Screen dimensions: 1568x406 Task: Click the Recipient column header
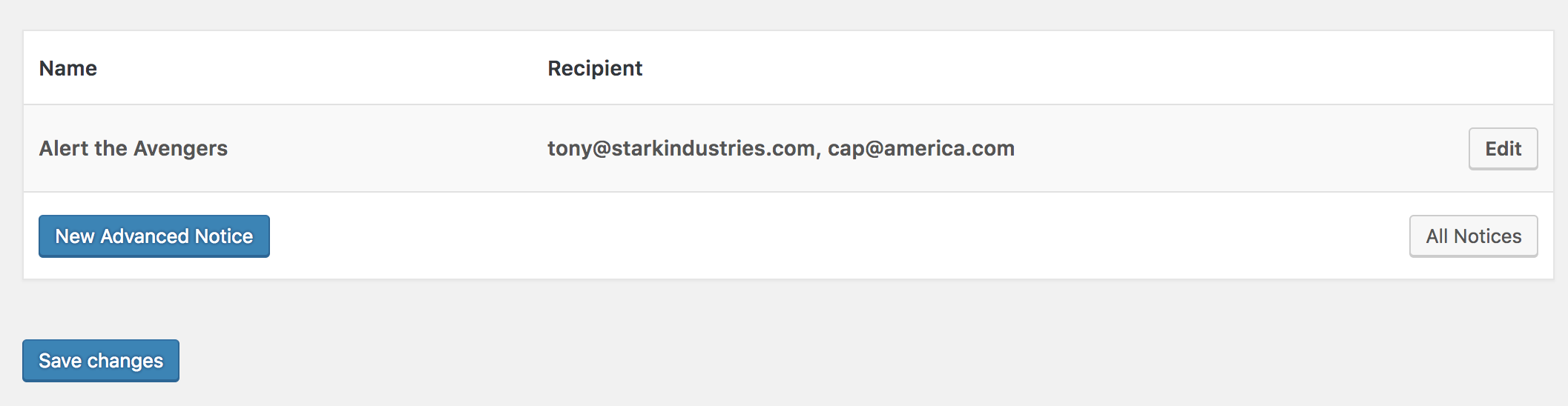(x=595, y=68)
